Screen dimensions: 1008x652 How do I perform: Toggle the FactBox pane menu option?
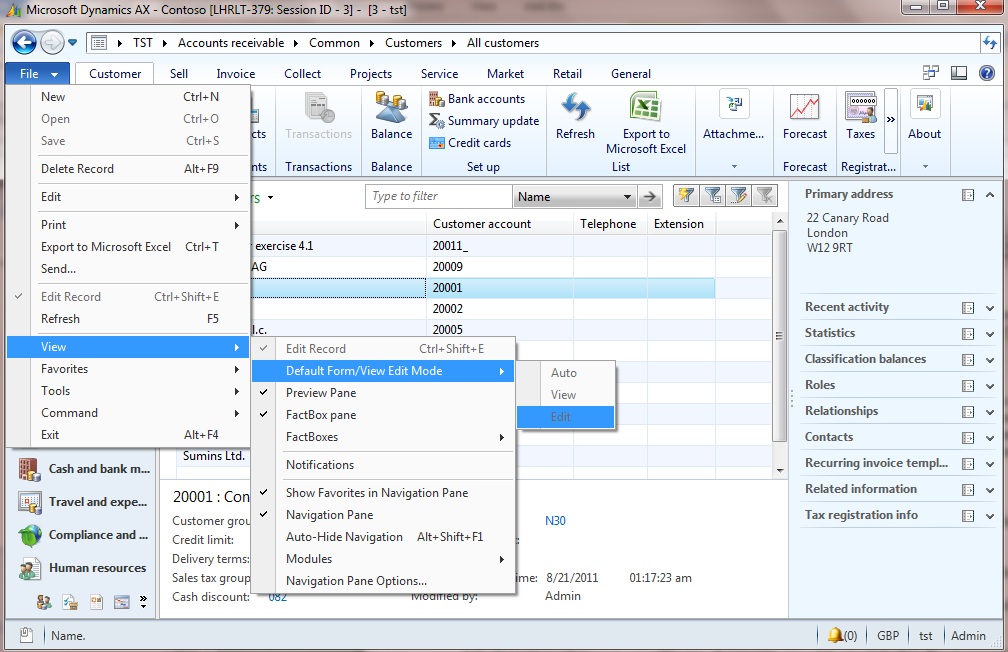(x=383, y=415)
